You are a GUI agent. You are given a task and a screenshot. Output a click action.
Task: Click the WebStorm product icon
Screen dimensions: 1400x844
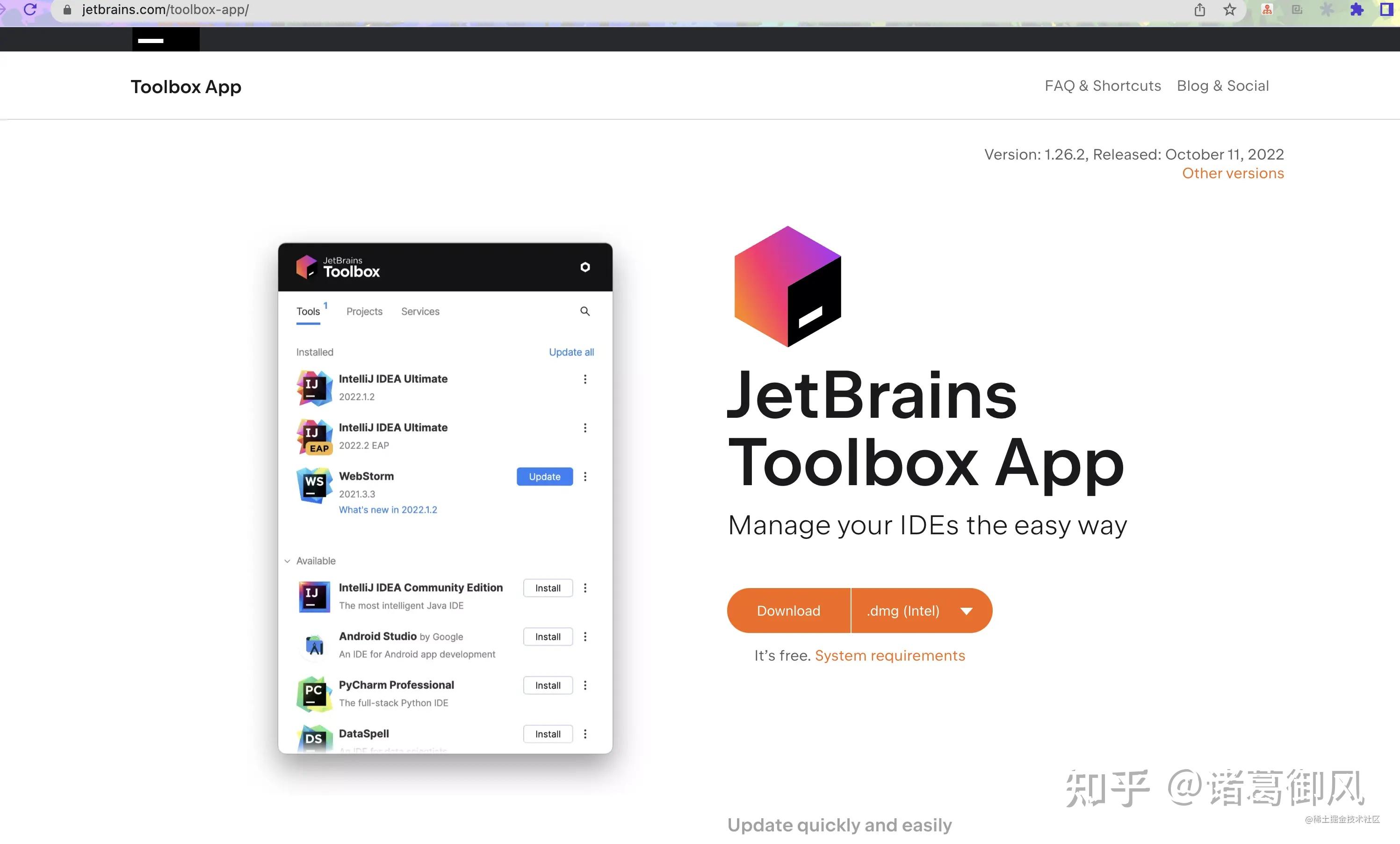pyautogui.click(x=314, y=485)
